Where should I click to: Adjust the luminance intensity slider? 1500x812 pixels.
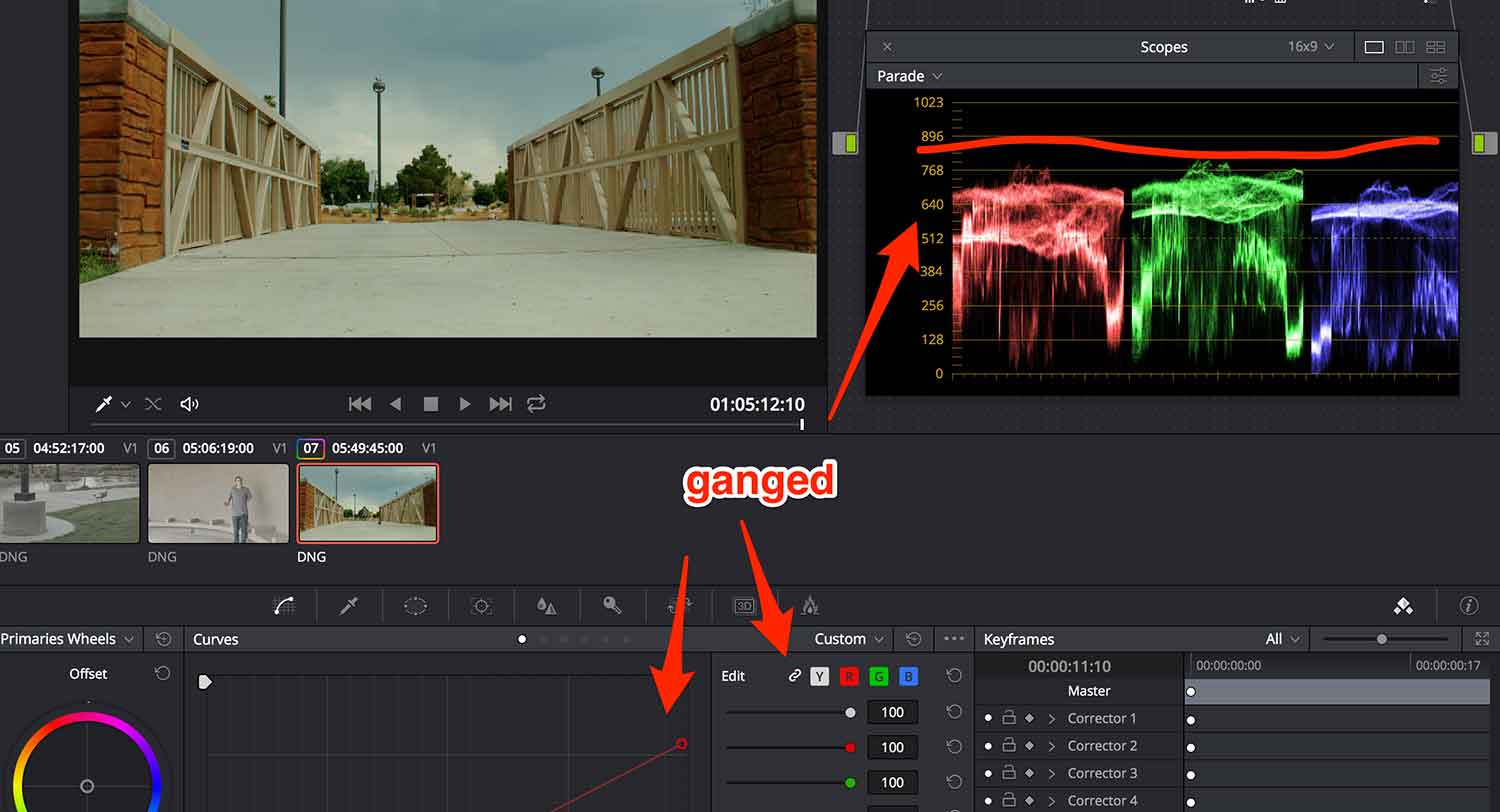(x=850, y=712)
